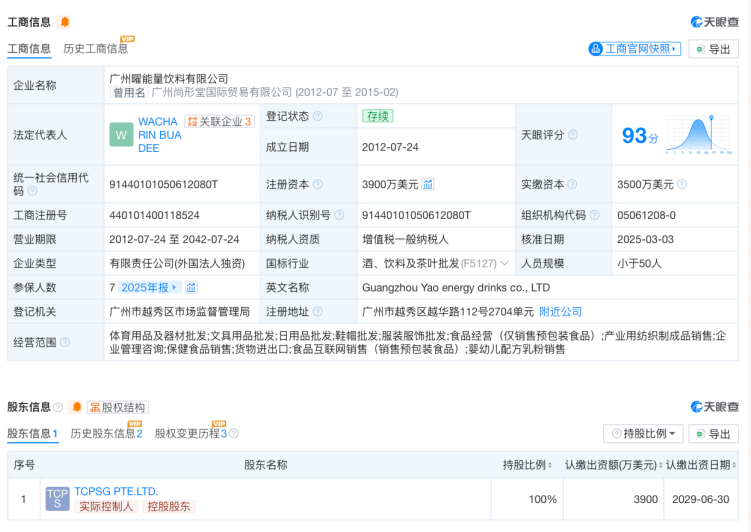Click bell alert icon in 股东信息 section
The width and height of the screenshot is (751, 532).
point(76,407)
